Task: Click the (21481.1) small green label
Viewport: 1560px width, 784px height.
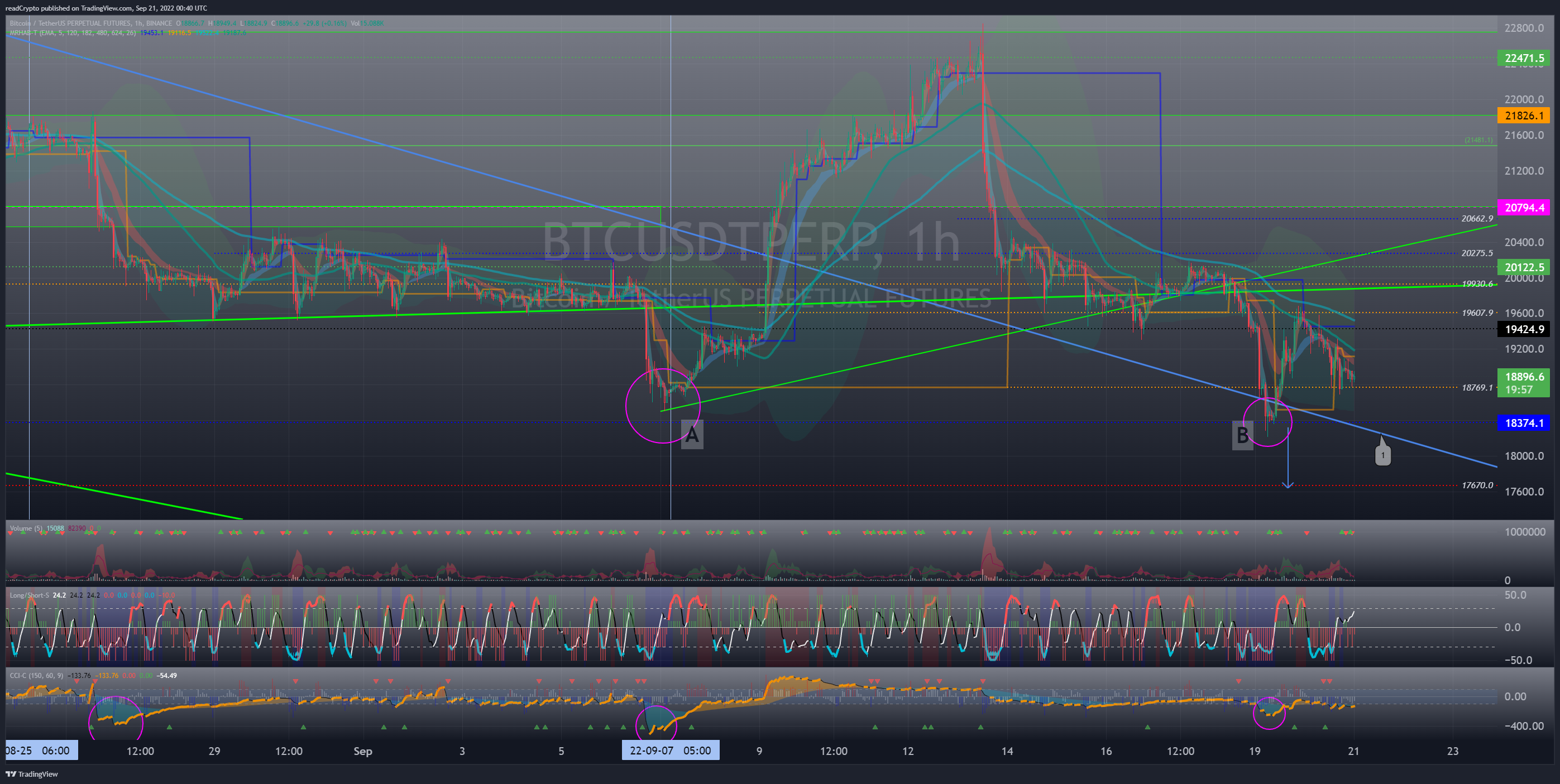Action: click(1479, 140)
